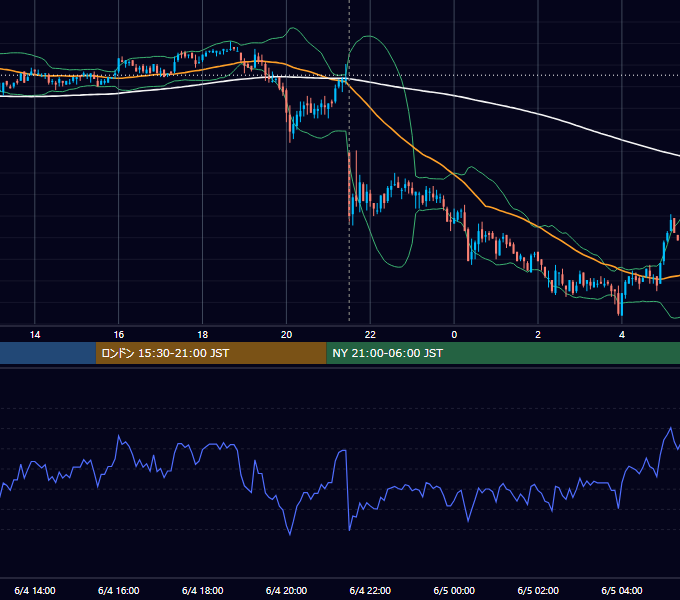The width and height of the screenshot is (680, 600).
Task: Select the ロンドン 15:30-21:00 JST session bar
Action: (211, 353)
